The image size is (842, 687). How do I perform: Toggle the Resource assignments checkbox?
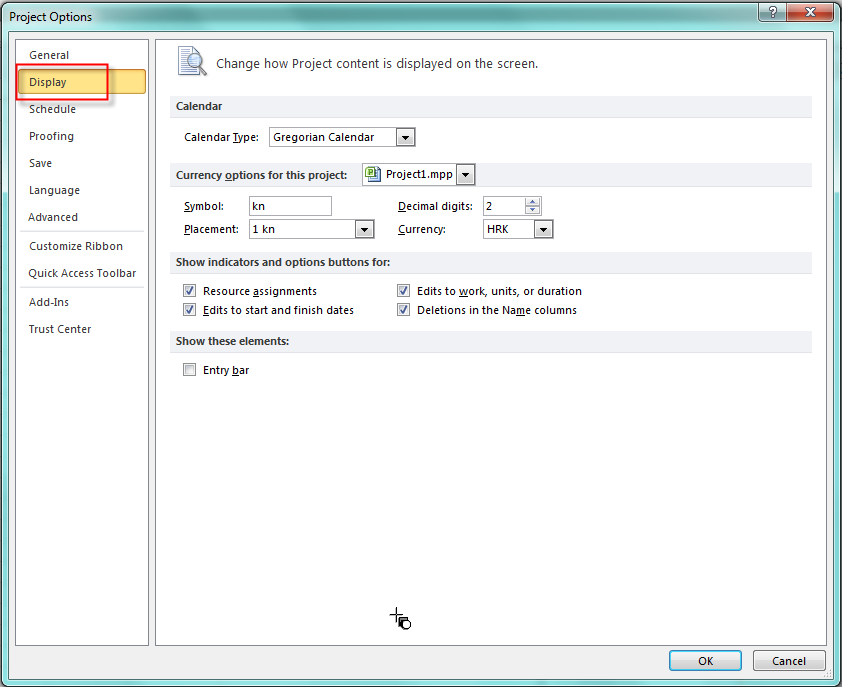189,291
